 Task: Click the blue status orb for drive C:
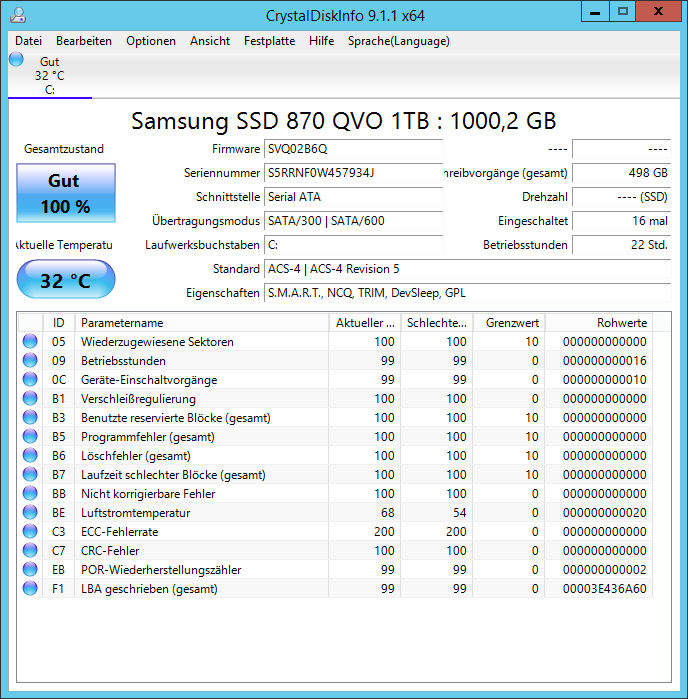pos(16,59)
